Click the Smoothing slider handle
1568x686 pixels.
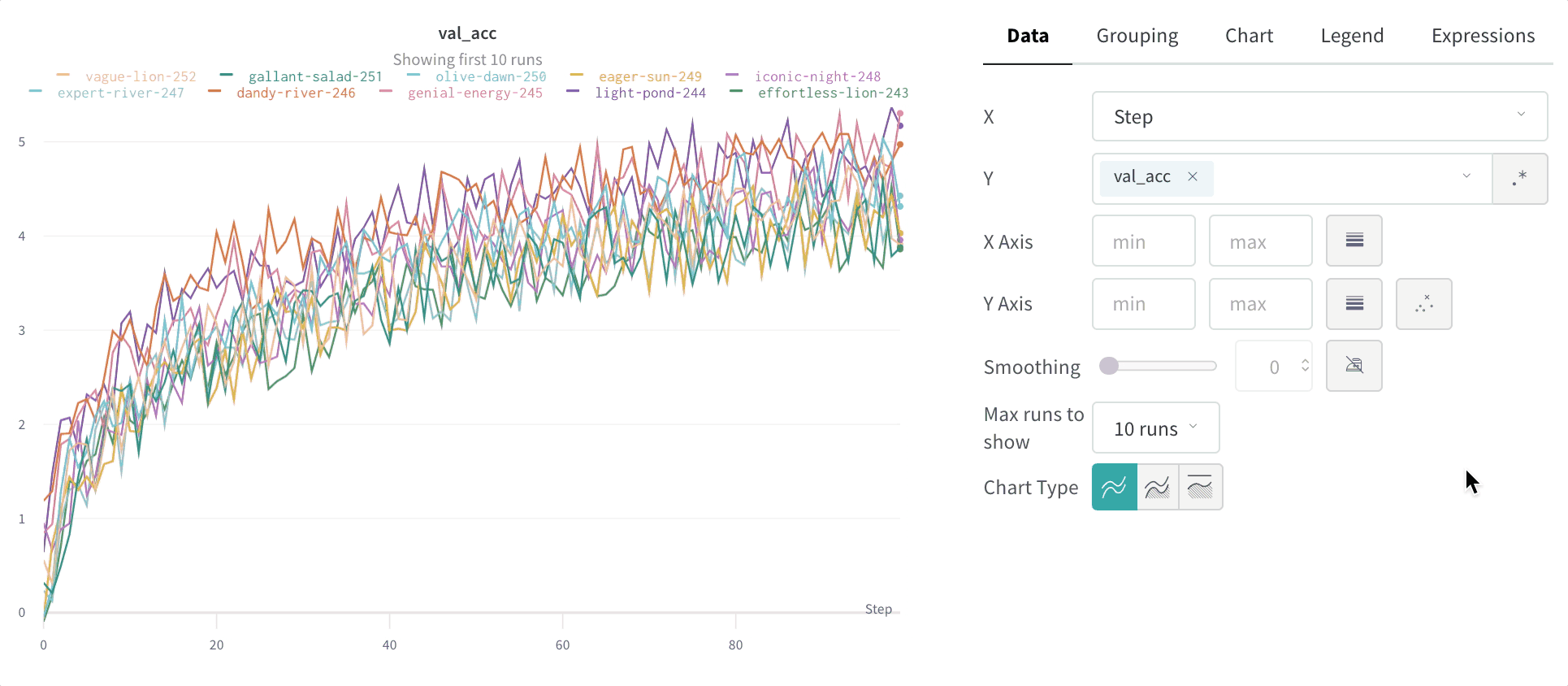click(x=1109, y=366)
